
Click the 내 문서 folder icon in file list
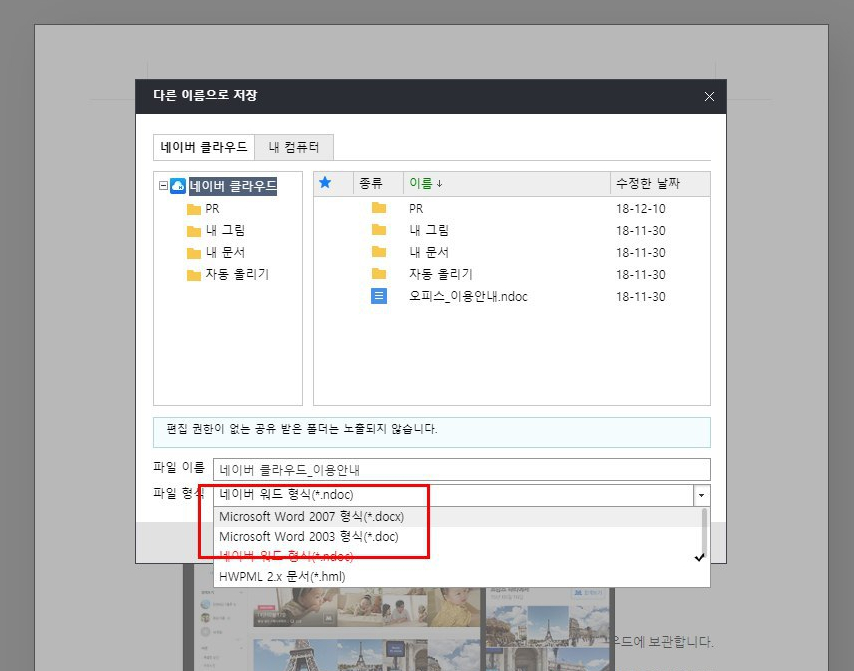pos(377,252)
